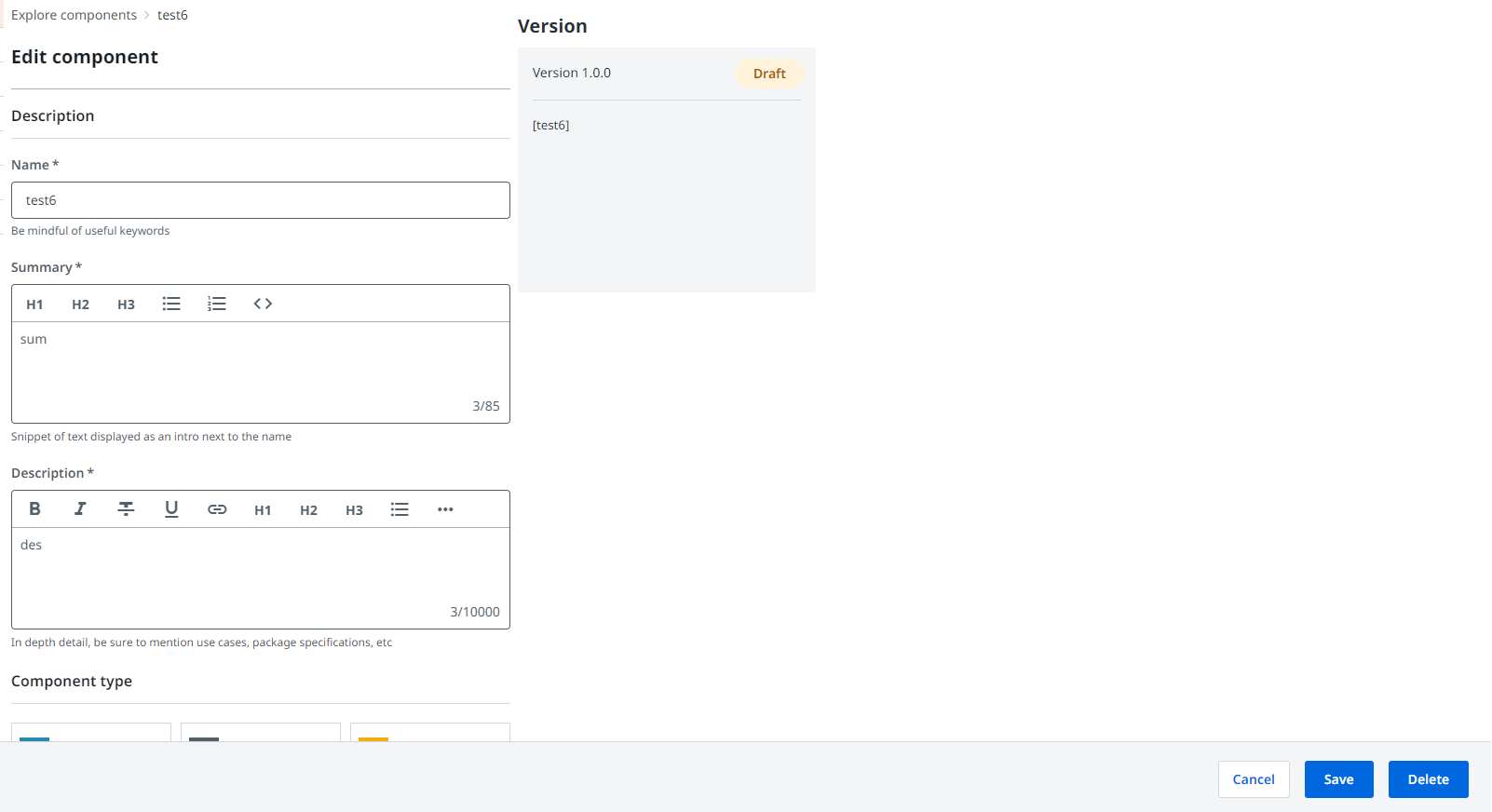Image resolution: width=1492 pixels, height=812 pixels.
Task: Click the 'Snippet of text displayed' hint
Action: click(151, 437)
